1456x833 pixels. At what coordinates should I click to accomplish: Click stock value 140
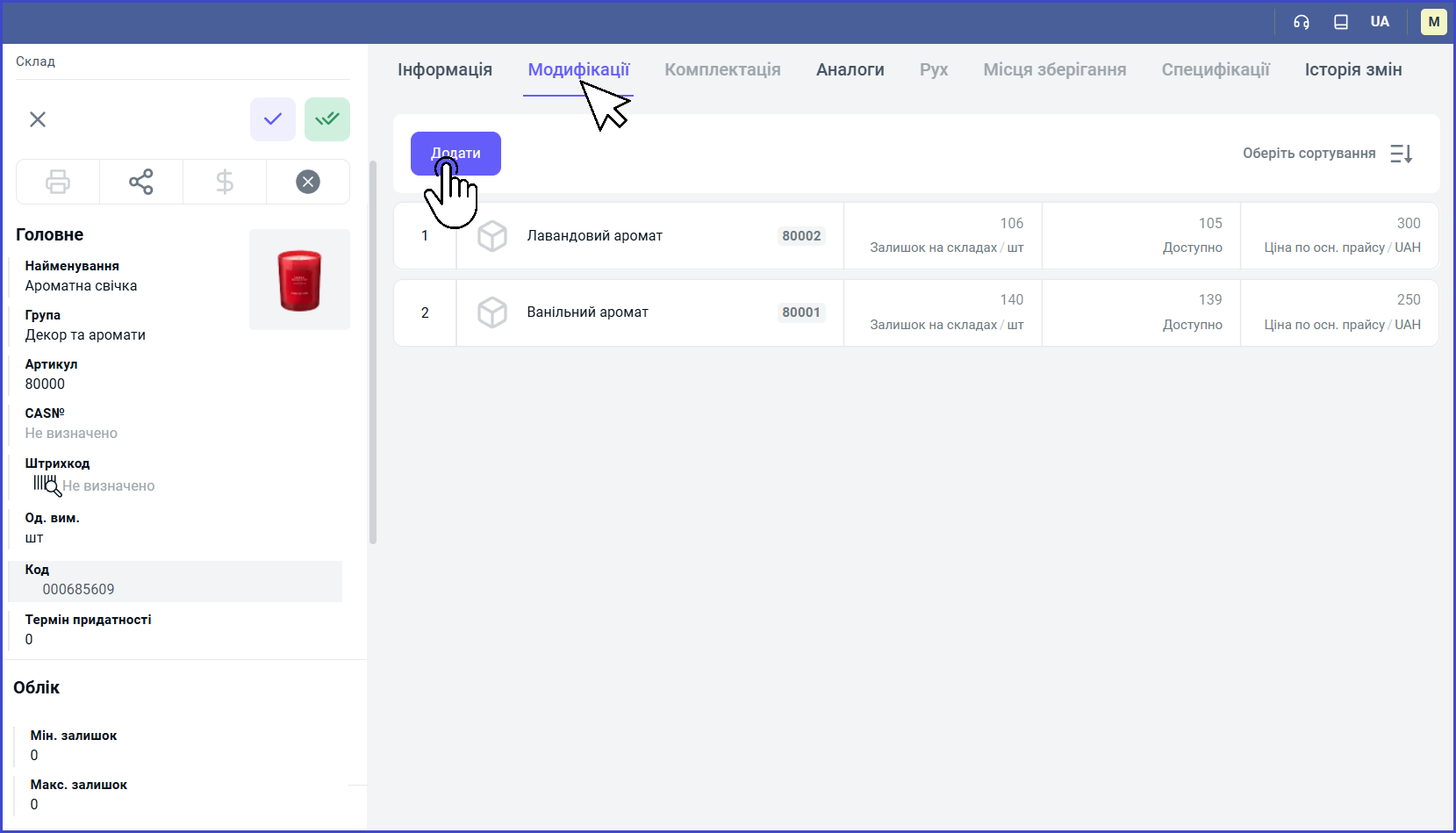pyautogui.click(x=1011, y=299)
